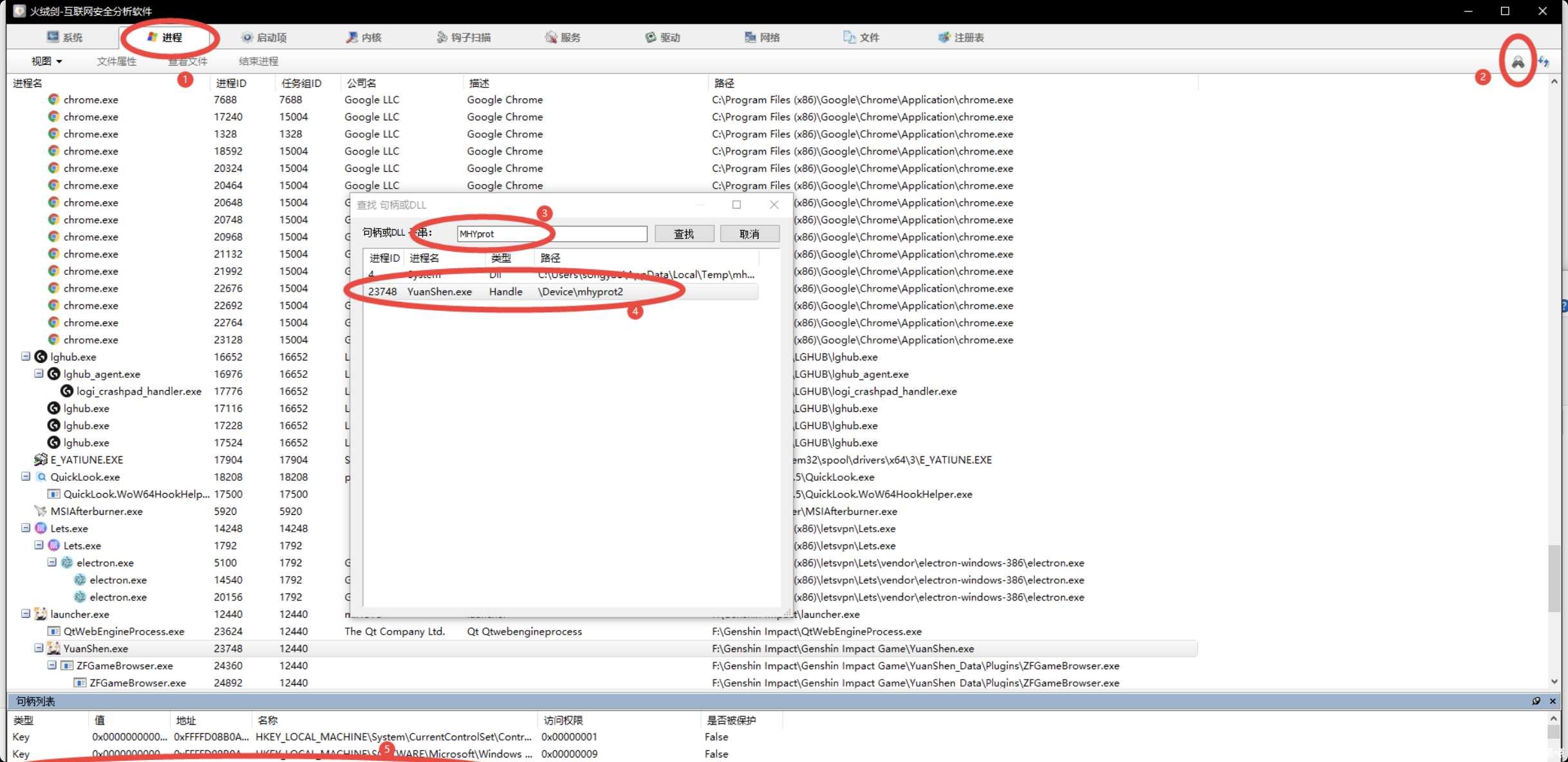Open the 驱动 tab

[663, 37]
